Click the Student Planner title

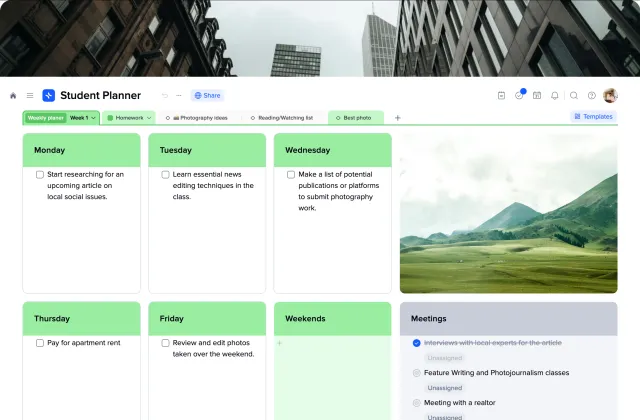tap(100, 96)
